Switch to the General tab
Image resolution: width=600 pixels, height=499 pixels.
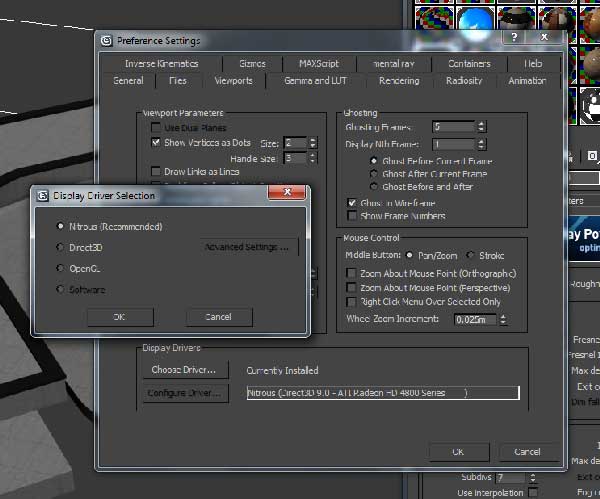click(x=129, y=81)
